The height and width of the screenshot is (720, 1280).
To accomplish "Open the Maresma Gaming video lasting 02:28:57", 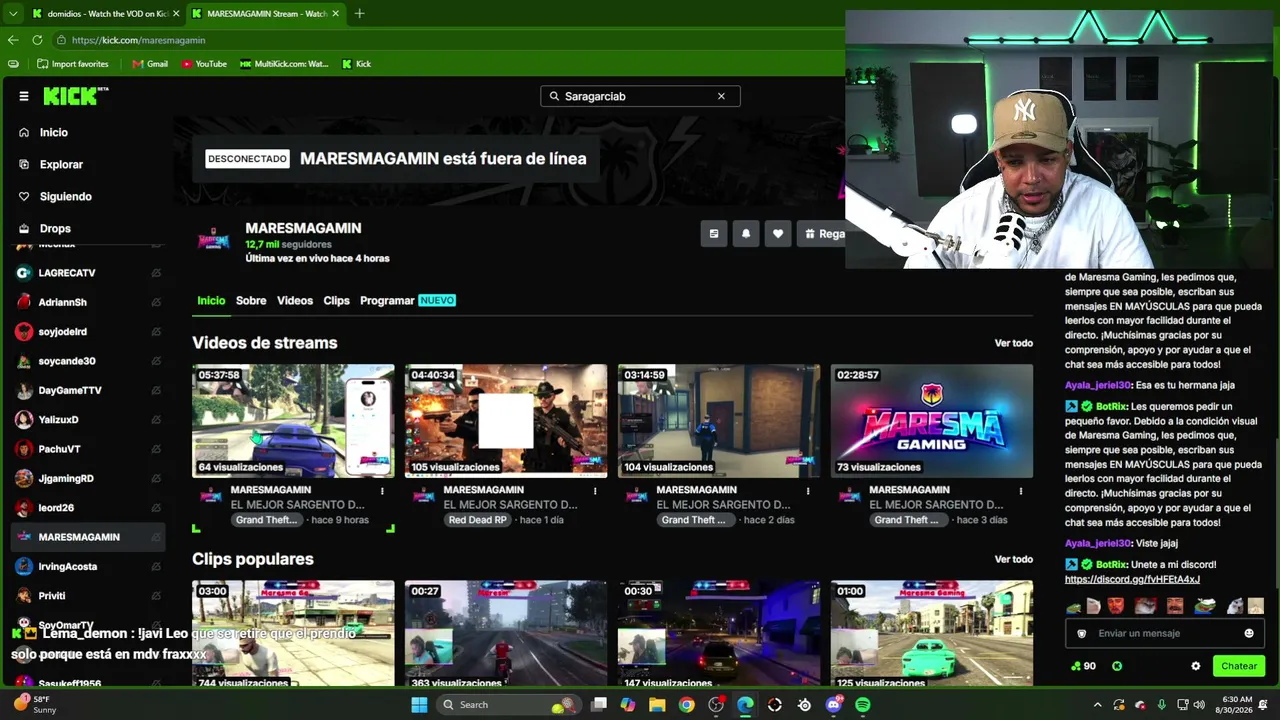I will tap(932, 421).
